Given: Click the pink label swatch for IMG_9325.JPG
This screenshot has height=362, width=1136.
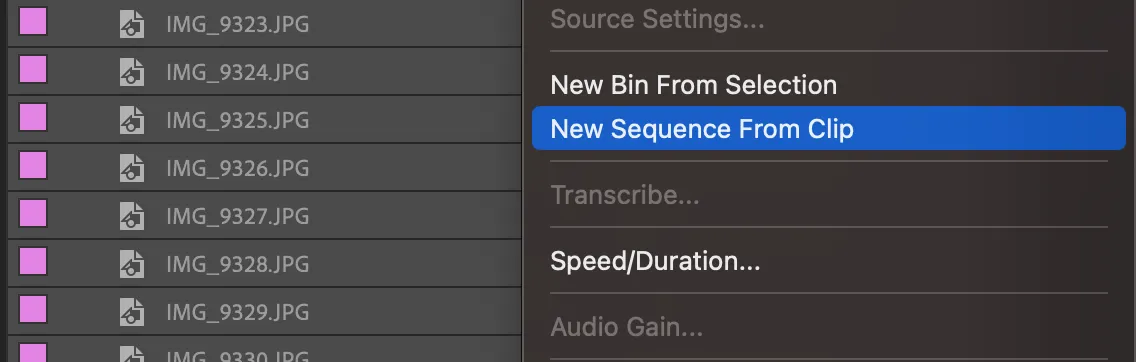Looking at the screenshot, I should pos(33,117).
